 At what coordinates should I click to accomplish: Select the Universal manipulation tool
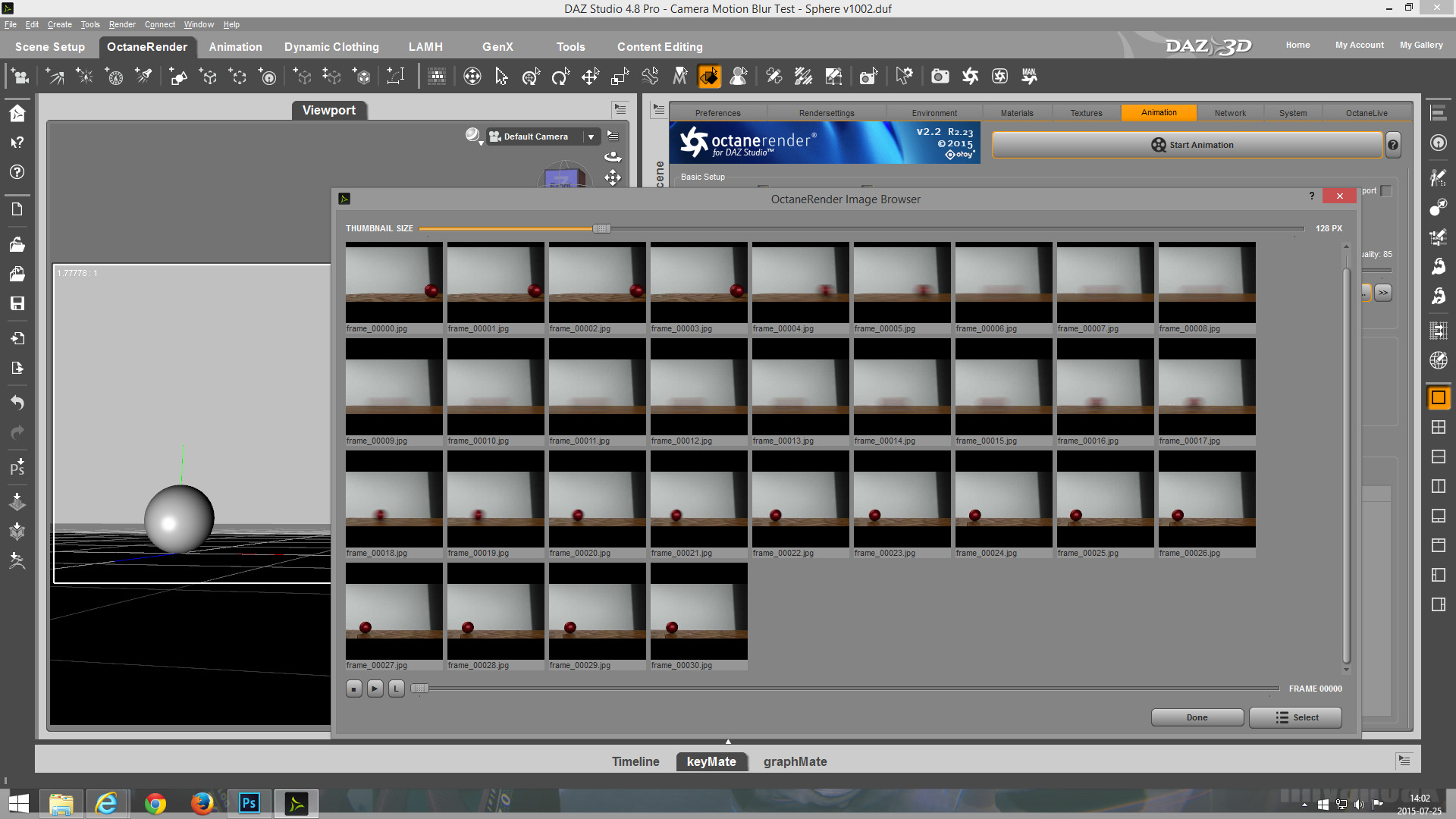coord(531,77)
